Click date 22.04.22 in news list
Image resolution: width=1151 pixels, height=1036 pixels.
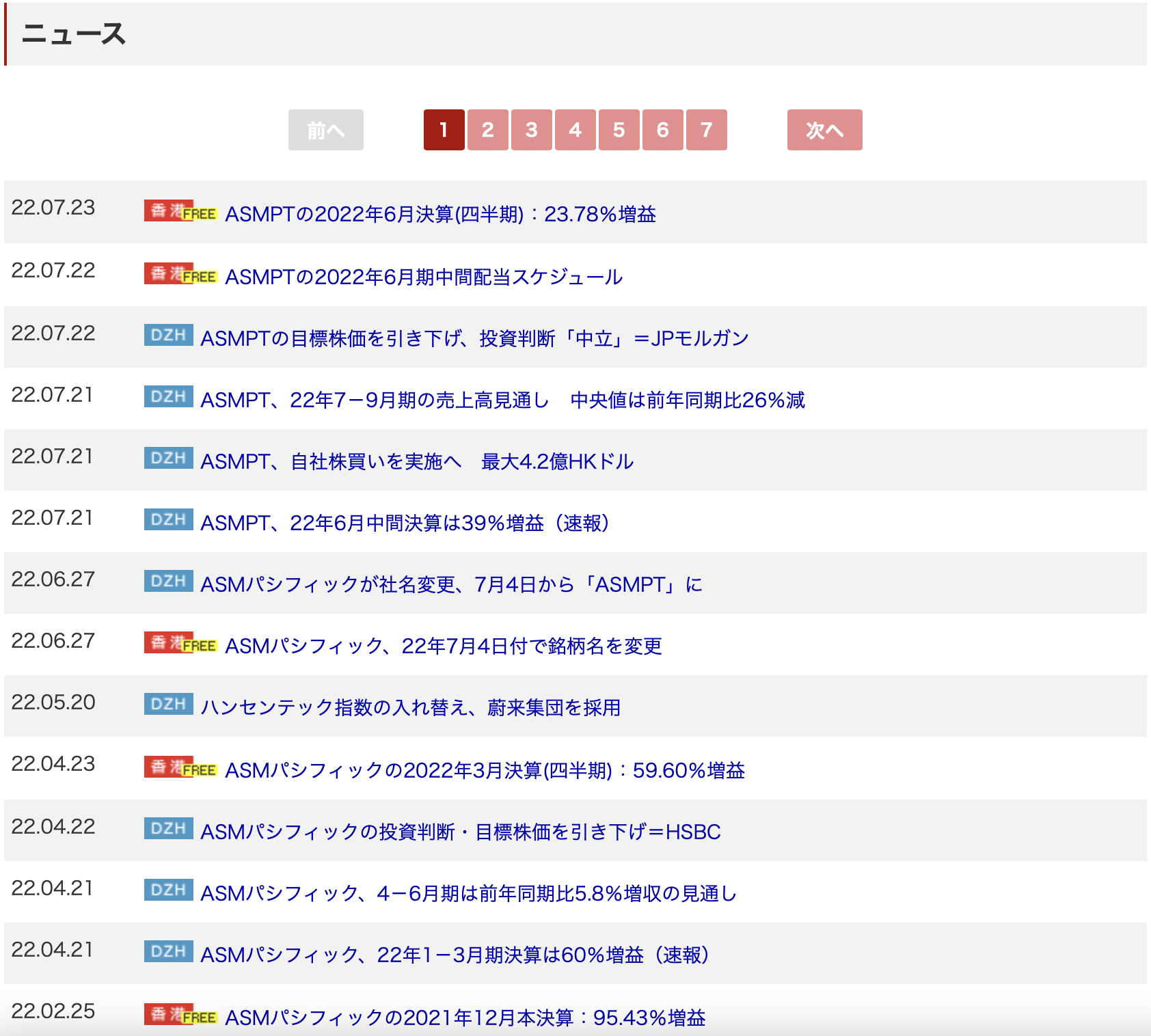tap(53, 827)
